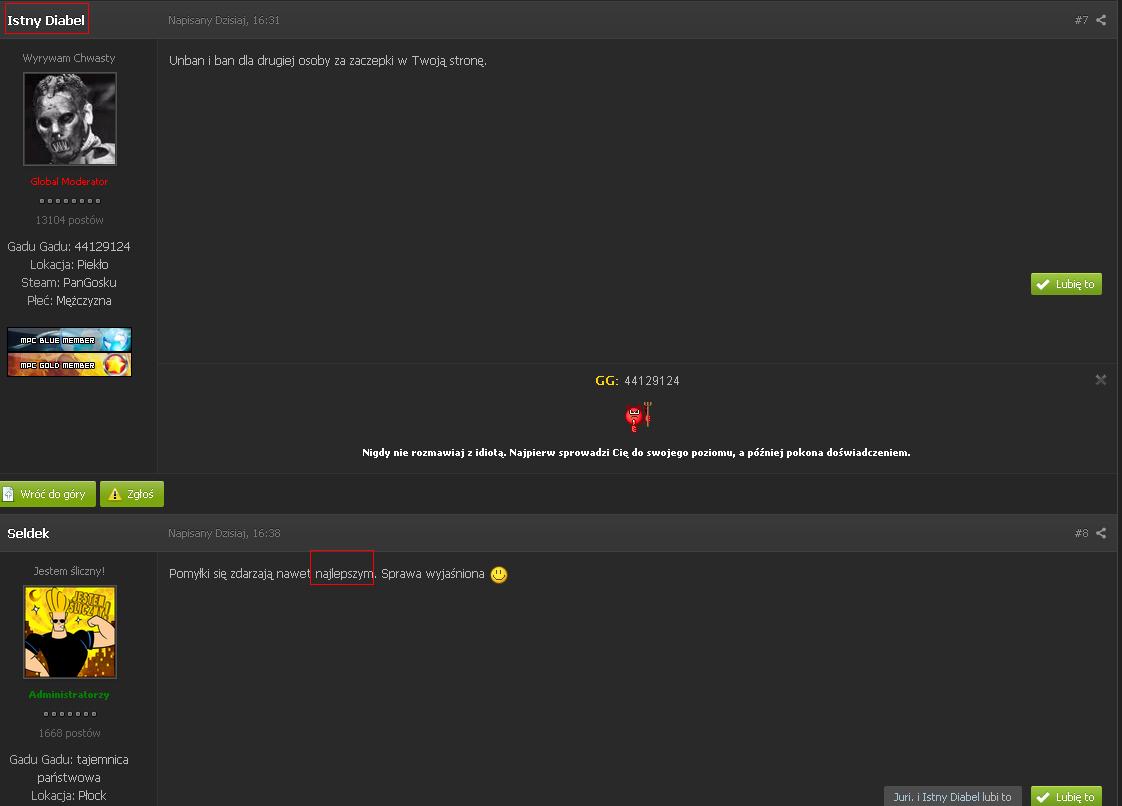The width and height of the screenshot is (1122, 806).
Task: Close Istny Diabel's signature with the X icon
Action: tap(1101, 379)
